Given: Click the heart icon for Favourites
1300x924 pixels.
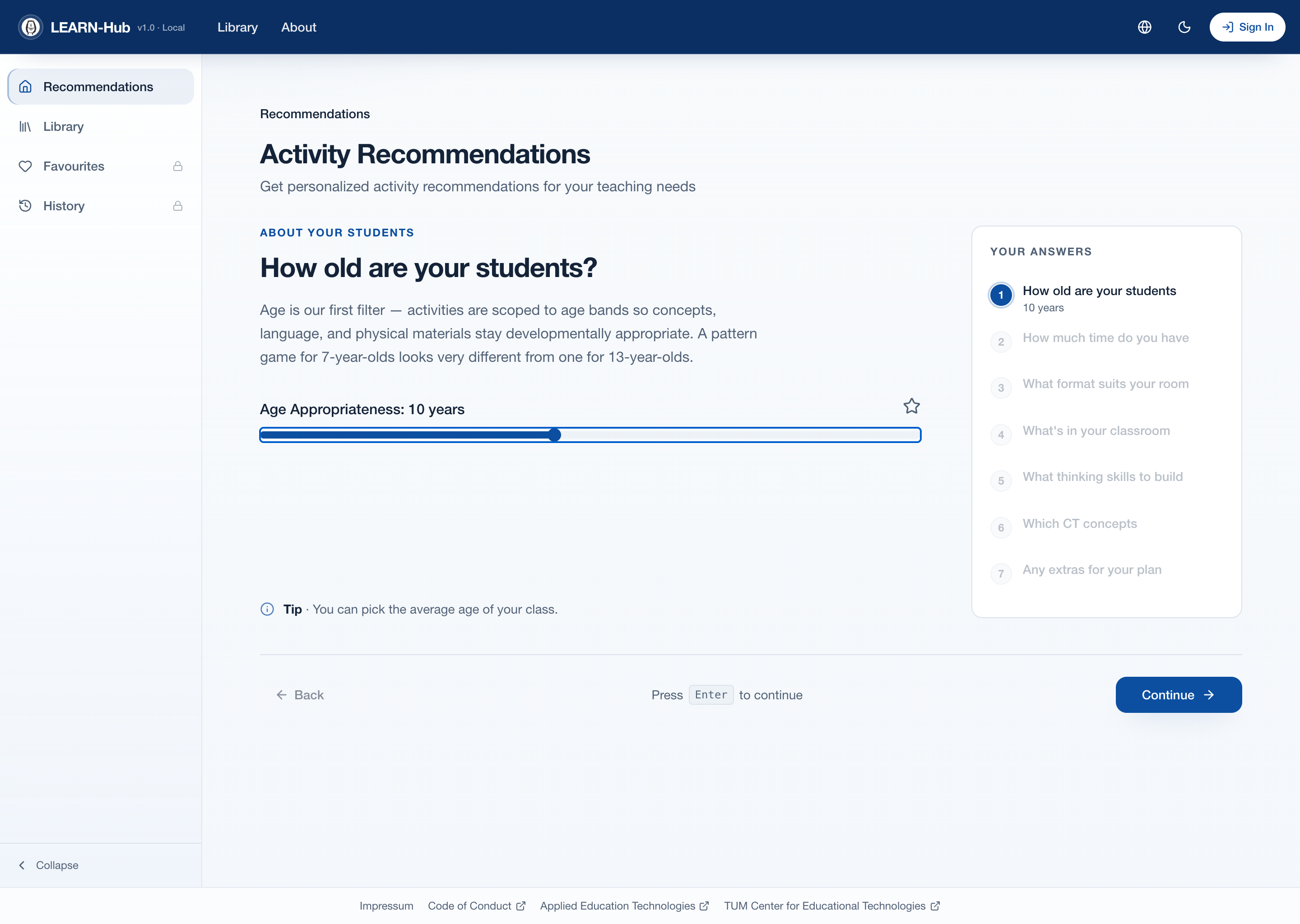Looking at the screenshot, I should (25, 166).
